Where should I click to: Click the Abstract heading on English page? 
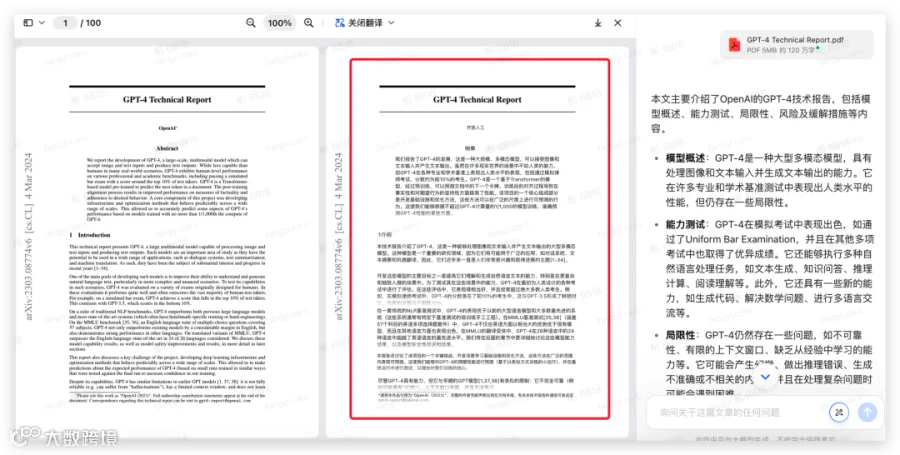tap(167, 148)
